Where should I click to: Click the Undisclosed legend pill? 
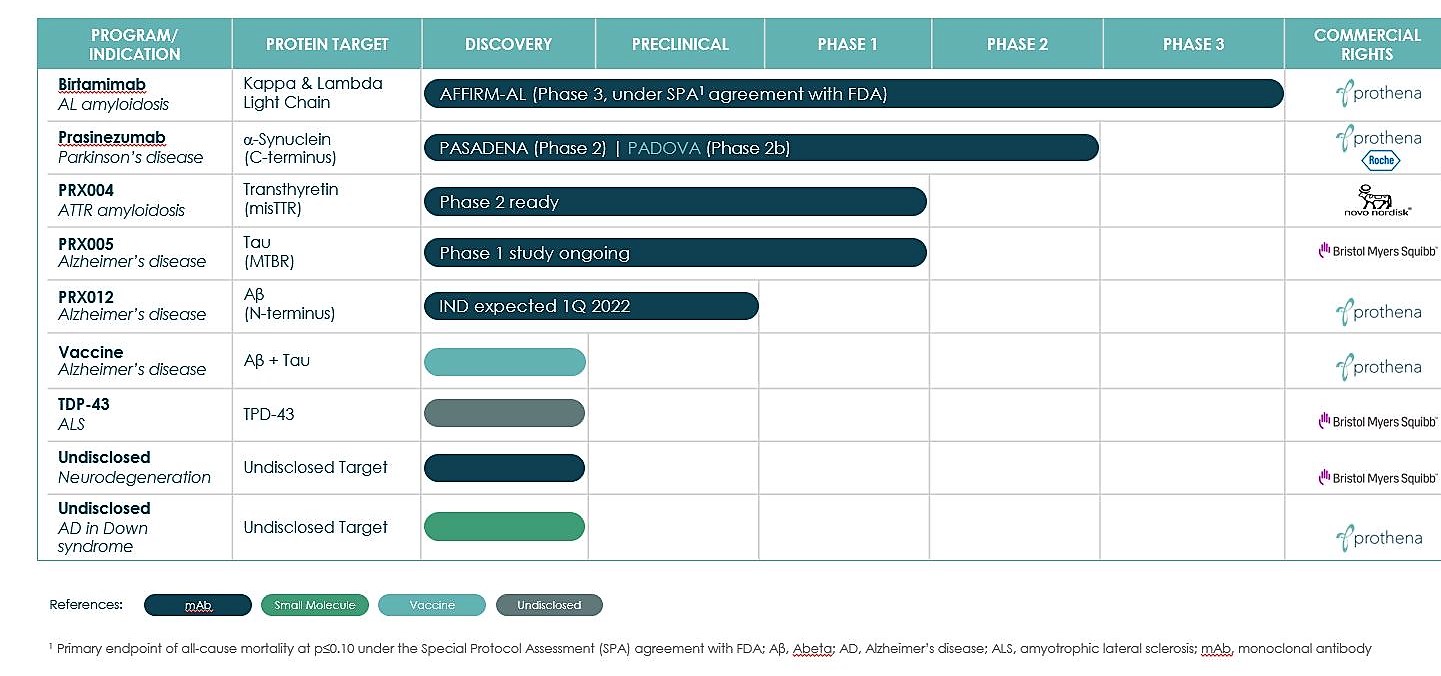(x=549, y=605)
